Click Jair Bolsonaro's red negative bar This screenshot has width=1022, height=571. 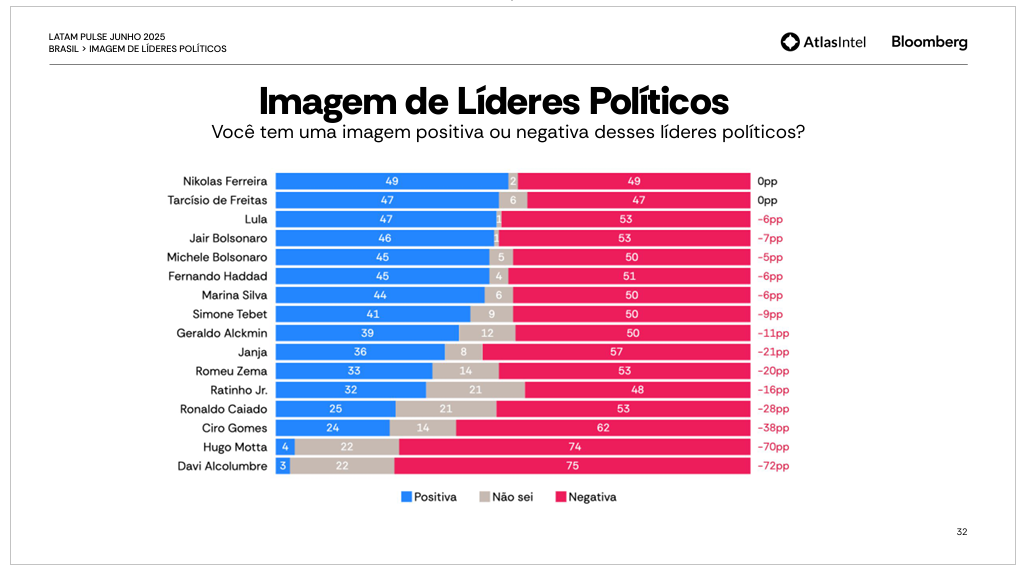[623, 238]
